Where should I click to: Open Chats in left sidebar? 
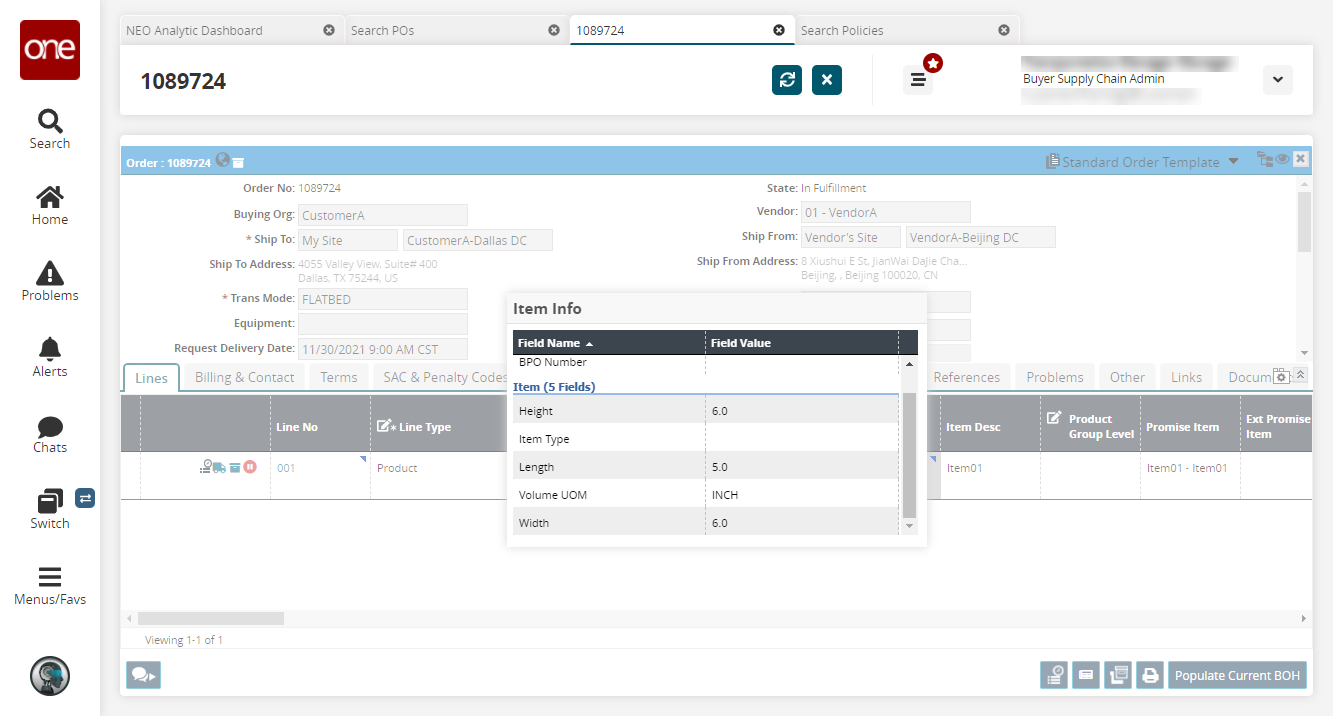[49, 433]
